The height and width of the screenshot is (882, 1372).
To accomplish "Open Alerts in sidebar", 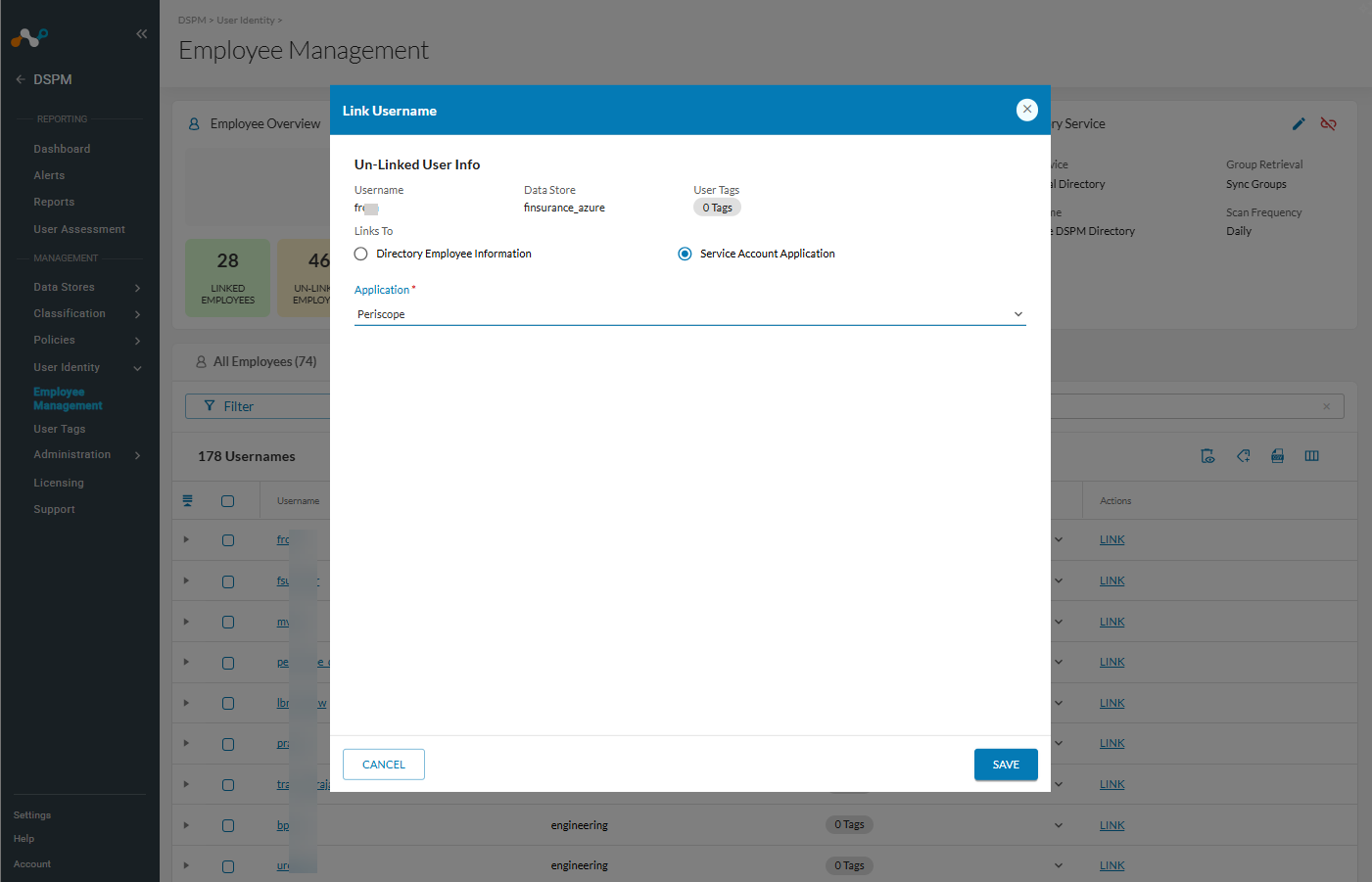I will click(x=49, y=175).
